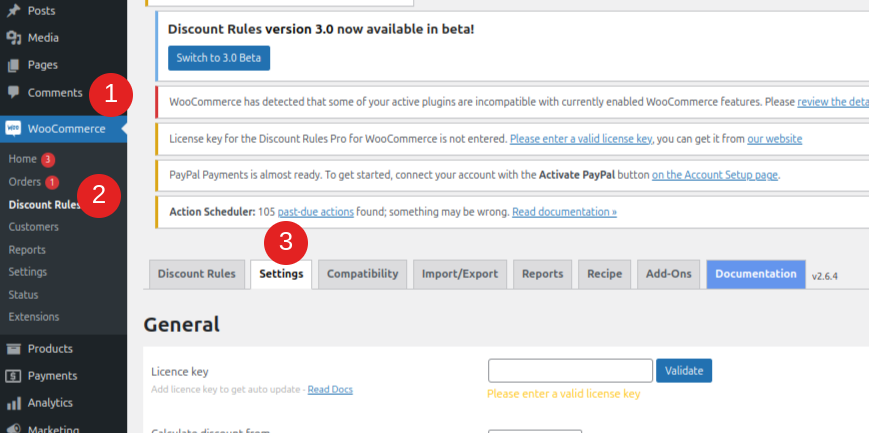Open 'Read documentation »' link
Screen dimensions: 869x433
[564, 212]
